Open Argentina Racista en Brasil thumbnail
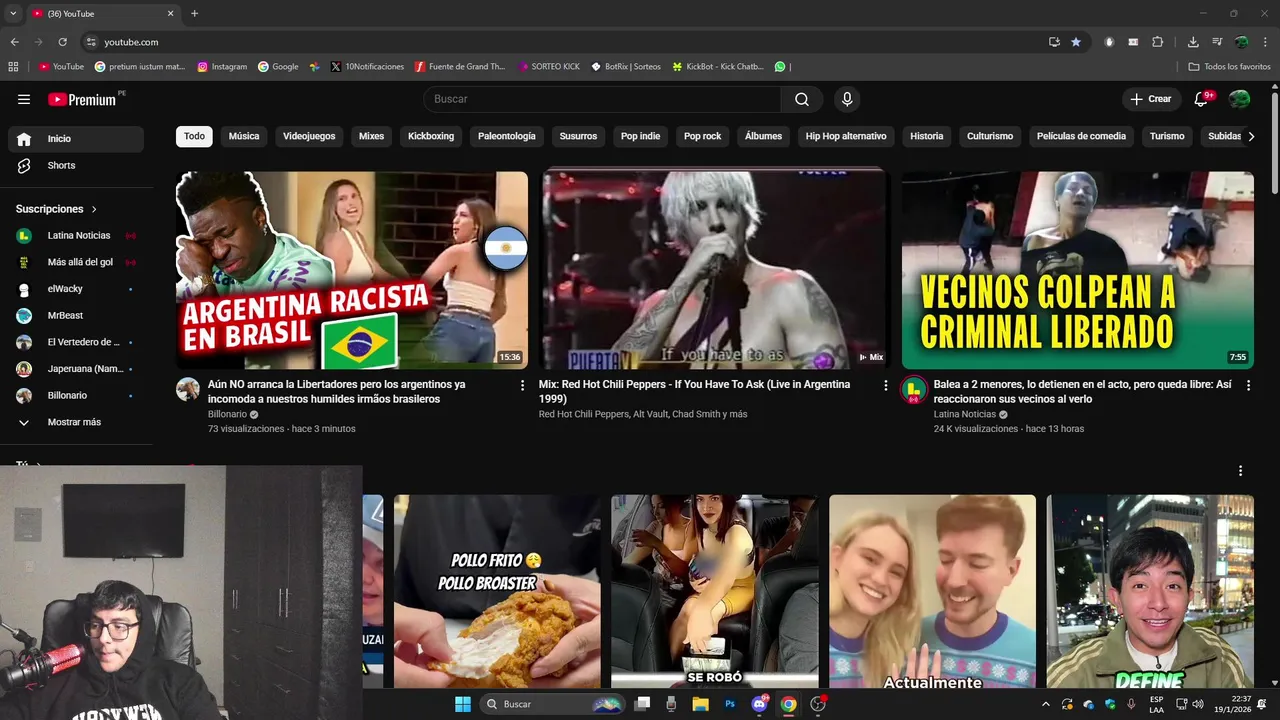The image size is (1280, 720). coord(352,270)
